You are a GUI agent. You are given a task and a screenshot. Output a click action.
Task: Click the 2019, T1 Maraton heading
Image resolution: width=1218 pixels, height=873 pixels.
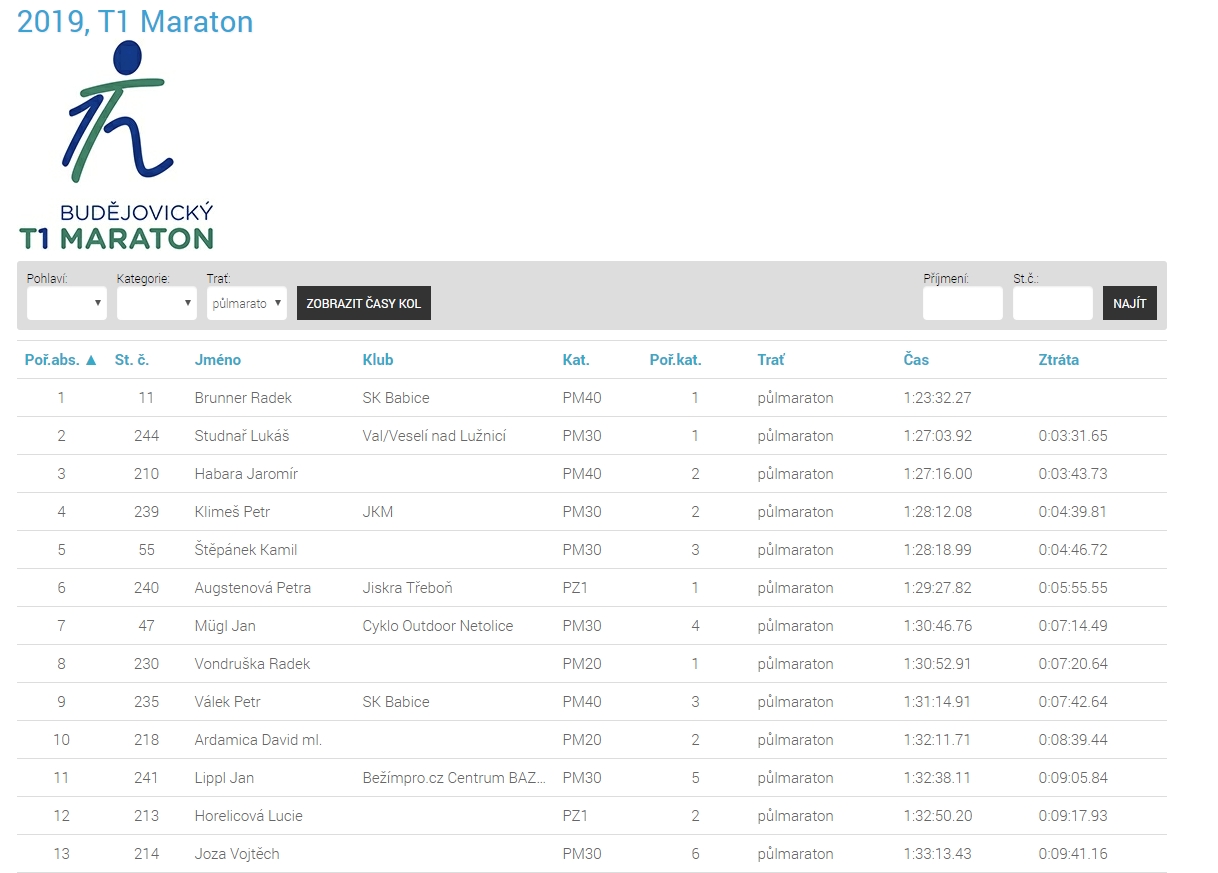point(135,21)
